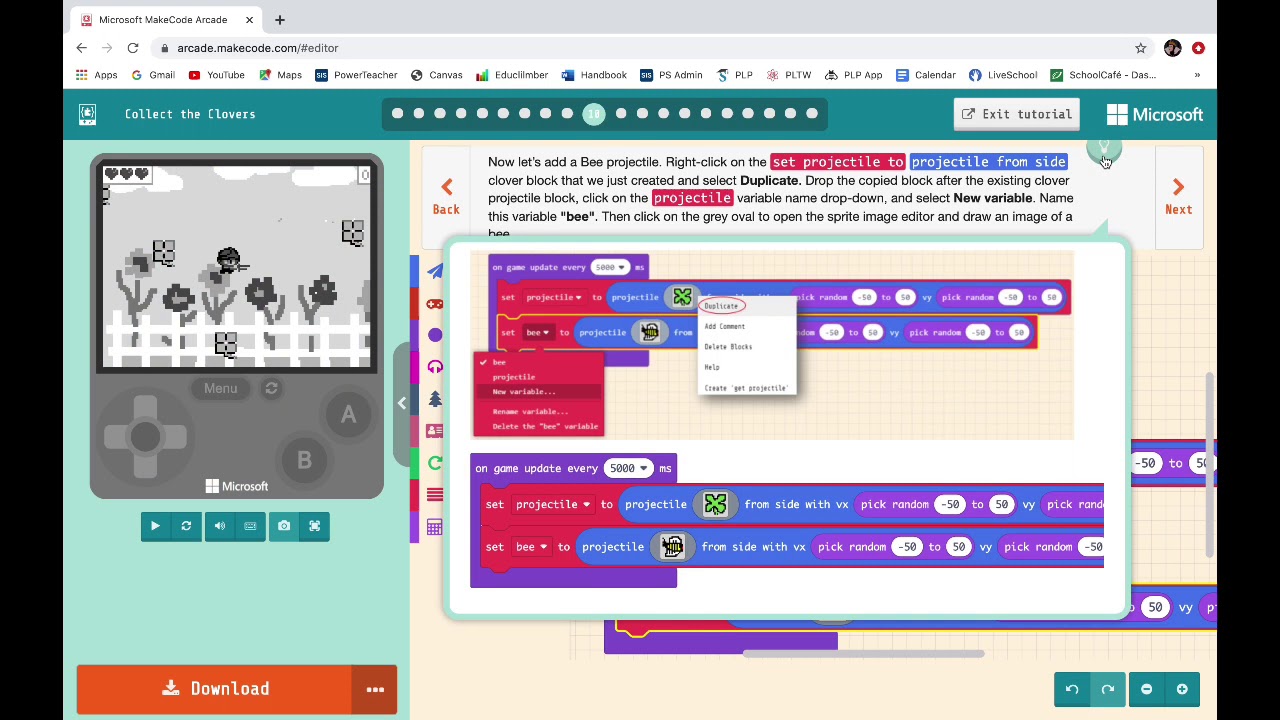The width and height of the screenshot is (1280, 720).
Task: Jump to the last tutorial step dot
Action: (x=812, y=114)
